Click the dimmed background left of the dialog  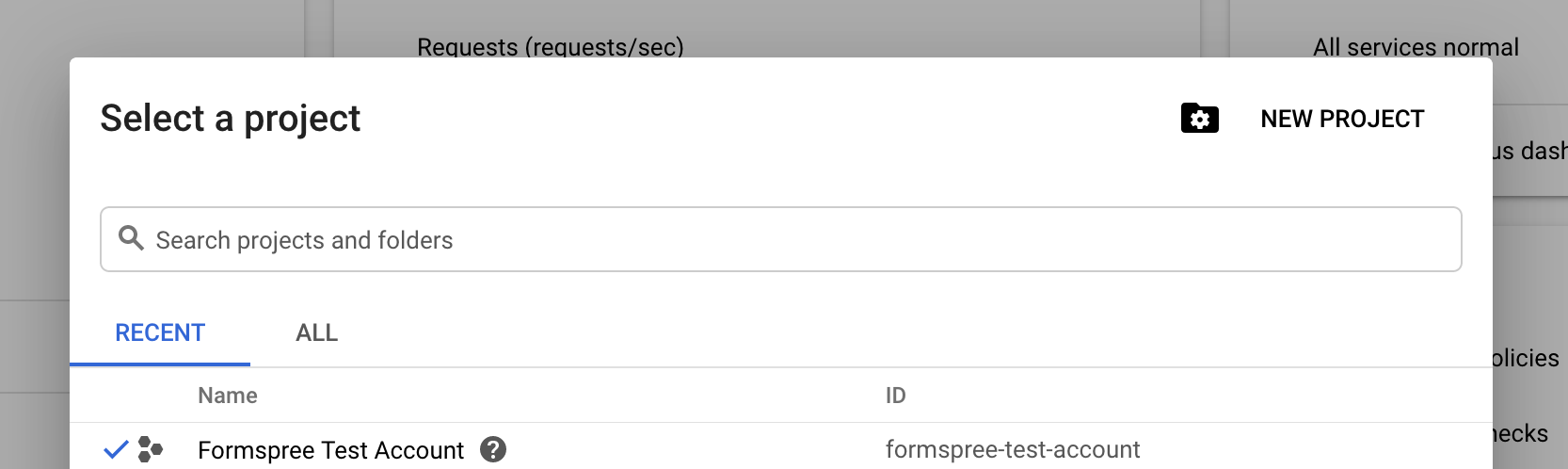click(34, 235)
